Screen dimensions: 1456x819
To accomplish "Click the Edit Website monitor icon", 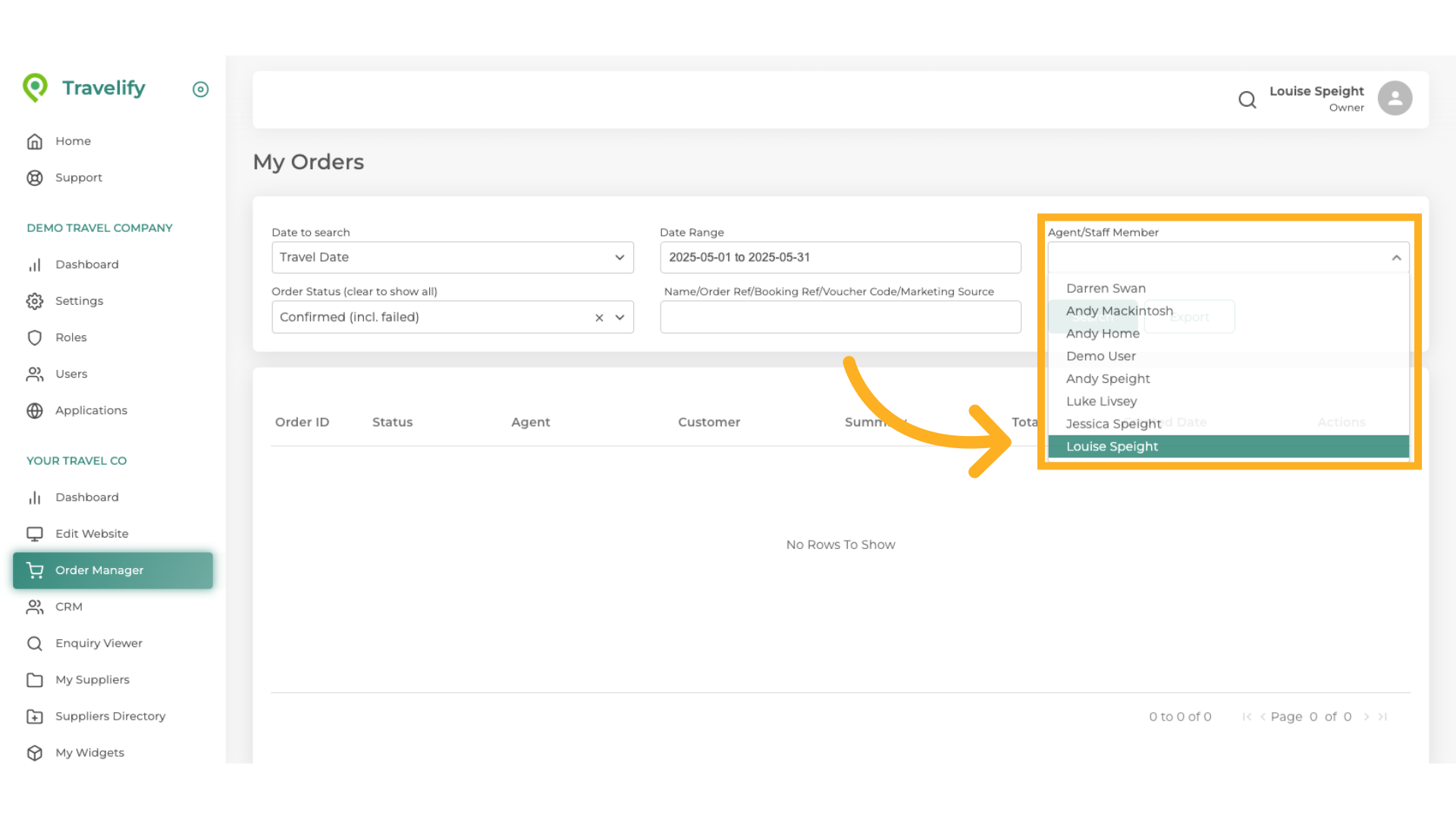I will pyautogui.click(x=35, y=534).
